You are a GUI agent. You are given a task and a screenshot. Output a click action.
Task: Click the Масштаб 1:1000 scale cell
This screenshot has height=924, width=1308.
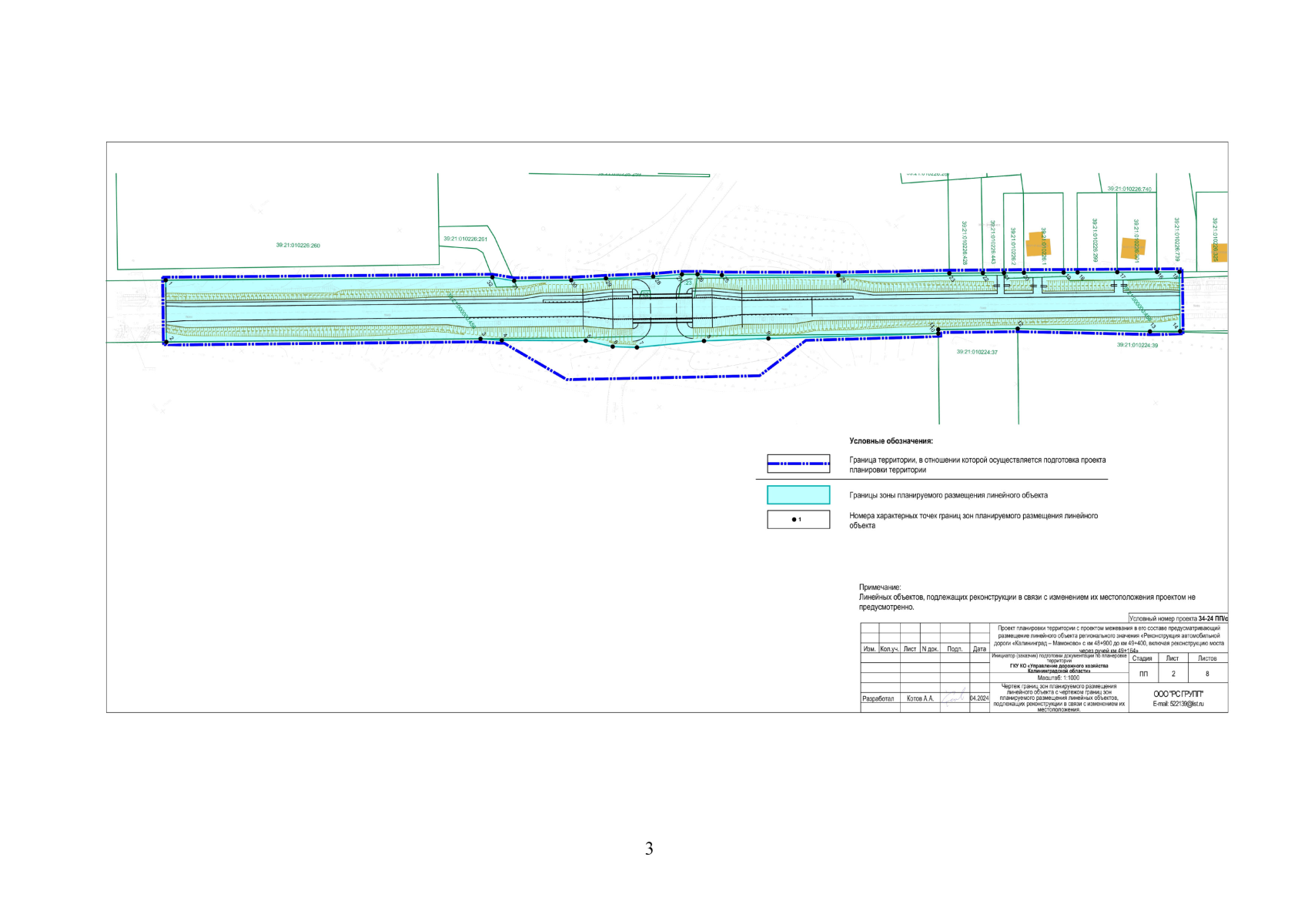click(1058, 678)
